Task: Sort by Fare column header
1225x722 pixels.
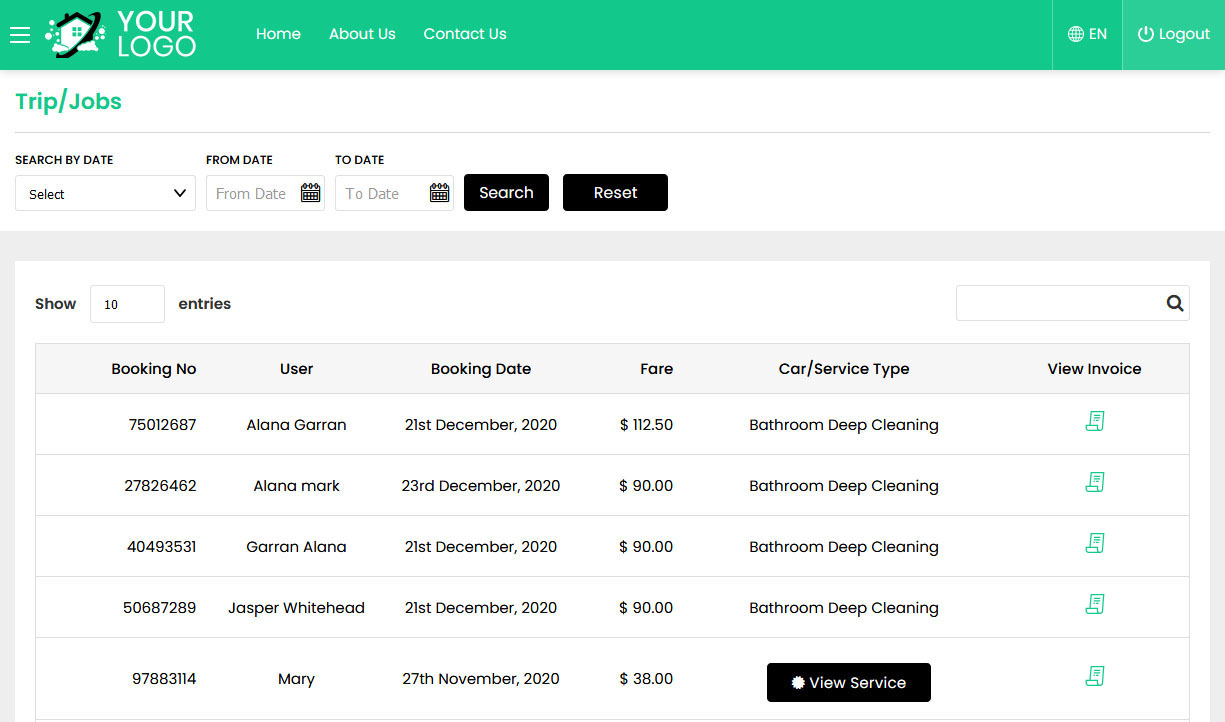Action: [656, 369]
